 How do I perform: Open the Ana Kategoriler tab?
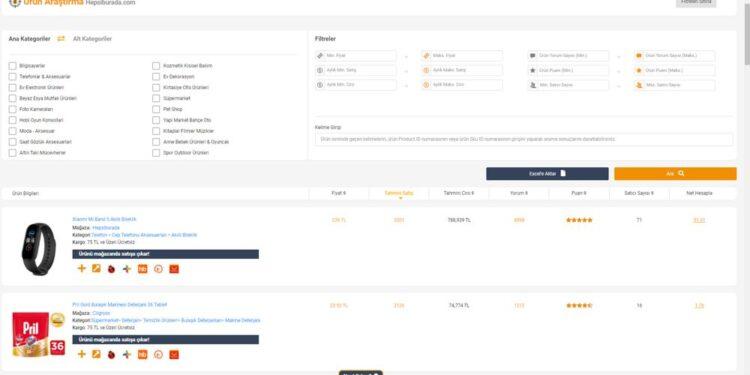(29, 39)
